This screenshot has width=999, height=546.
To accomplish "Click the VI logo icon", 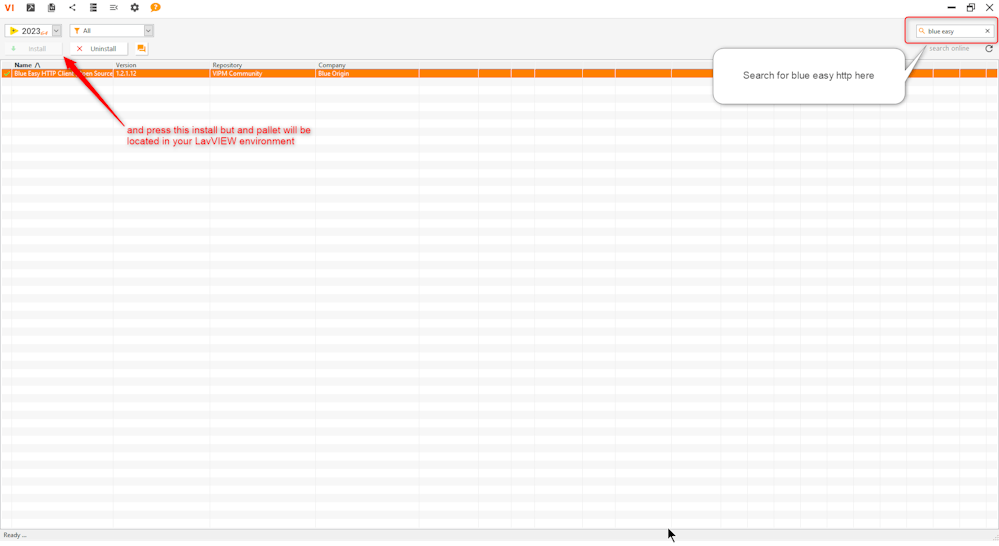I will (9, 8).
